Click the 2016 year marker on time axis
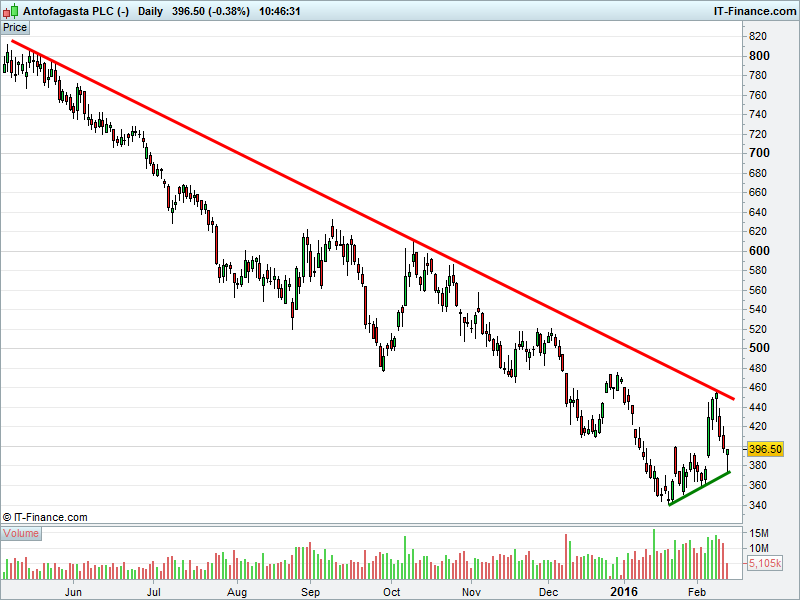This screenshot has height=600, width=800. click(x=624, y=592)
